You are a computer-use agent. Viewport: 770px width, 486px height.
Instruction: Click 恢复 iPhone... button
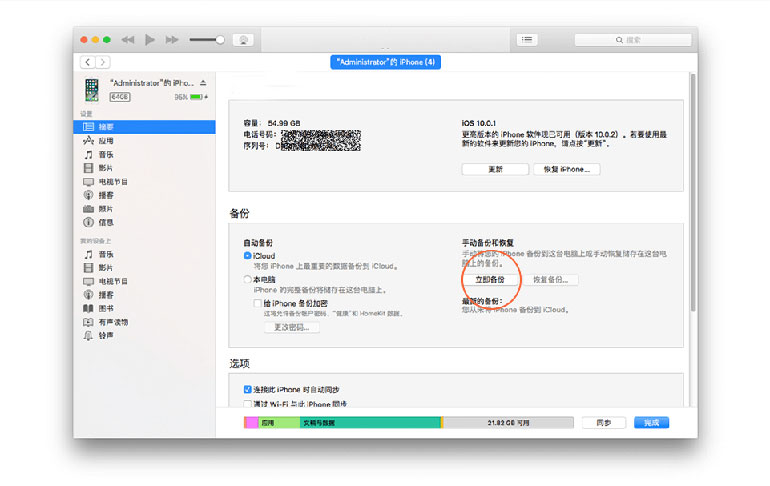click(566, 169)
